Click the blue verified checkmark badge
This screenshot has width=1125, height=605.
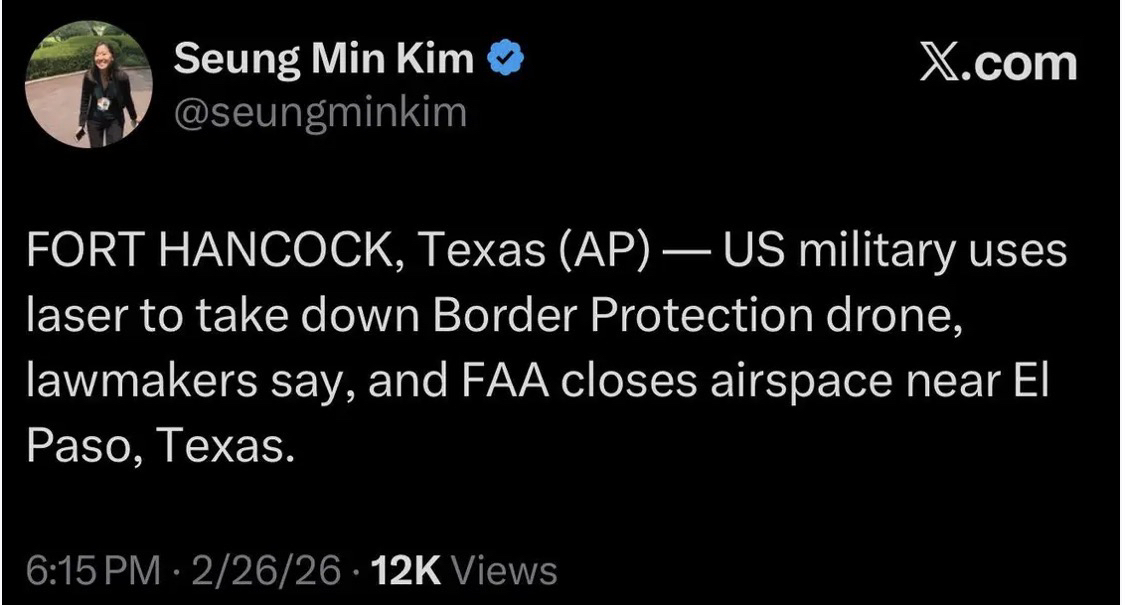502,62
